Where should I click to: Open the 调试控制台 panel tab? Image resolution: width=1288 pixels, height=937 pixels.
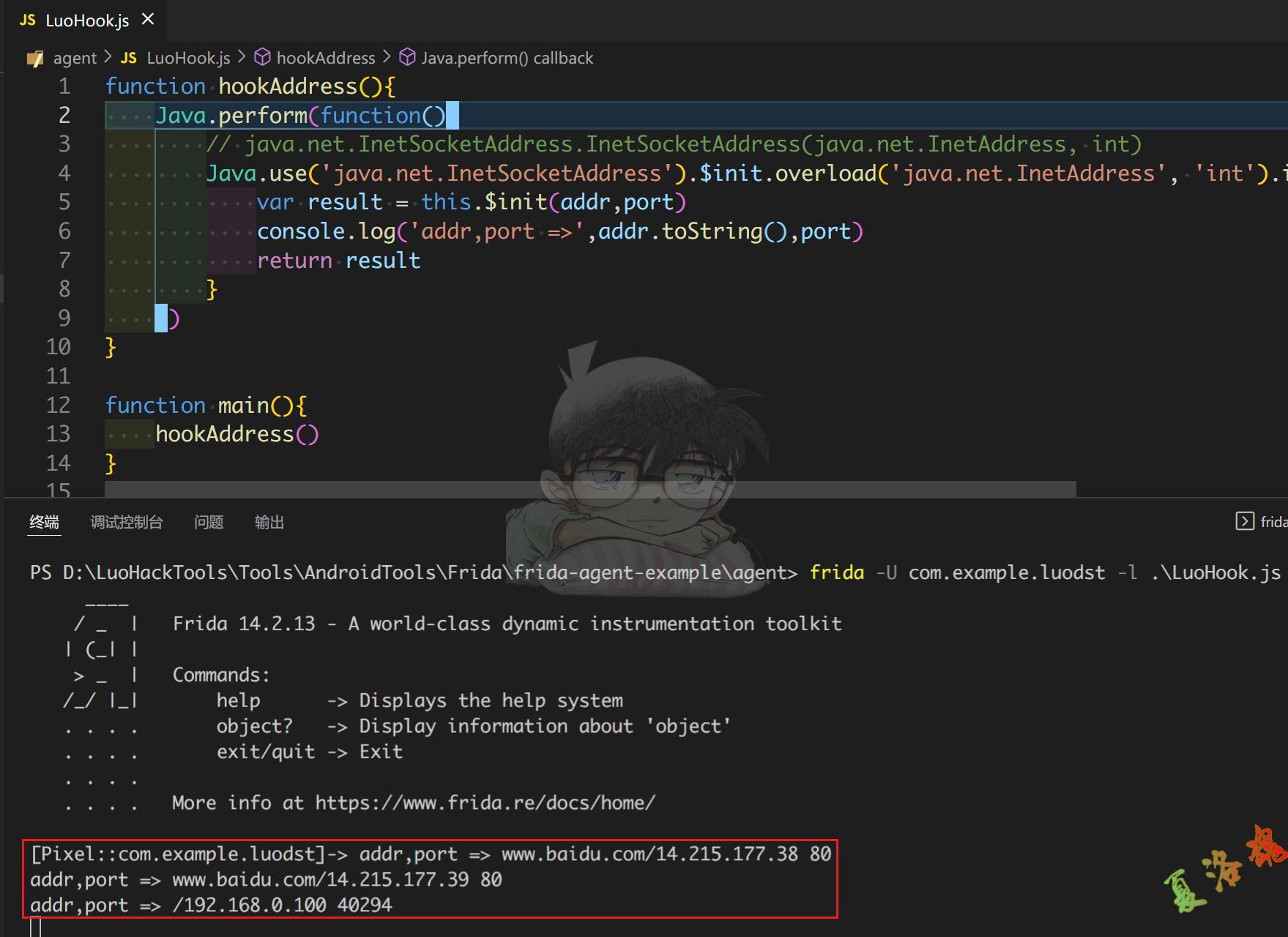pos(126,522)
